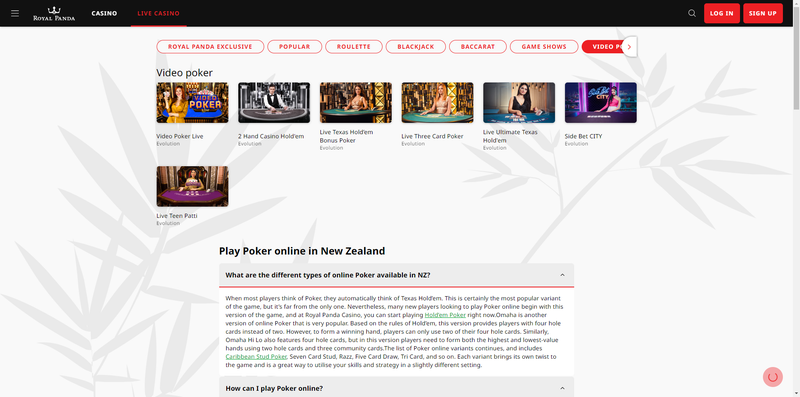Viewport: 800px width, 397px height.
Task: Click the Video Poker Live title
Action: (x=180, y=136)
